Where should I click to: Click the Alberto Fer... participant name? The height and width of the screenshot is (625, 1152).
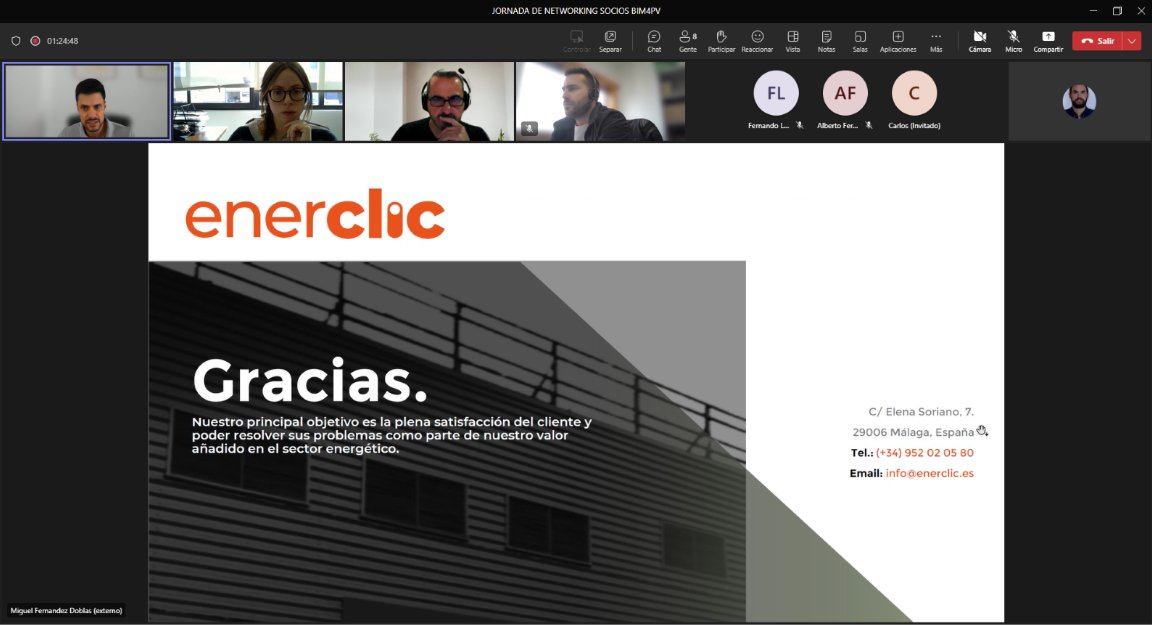[838, 126]
